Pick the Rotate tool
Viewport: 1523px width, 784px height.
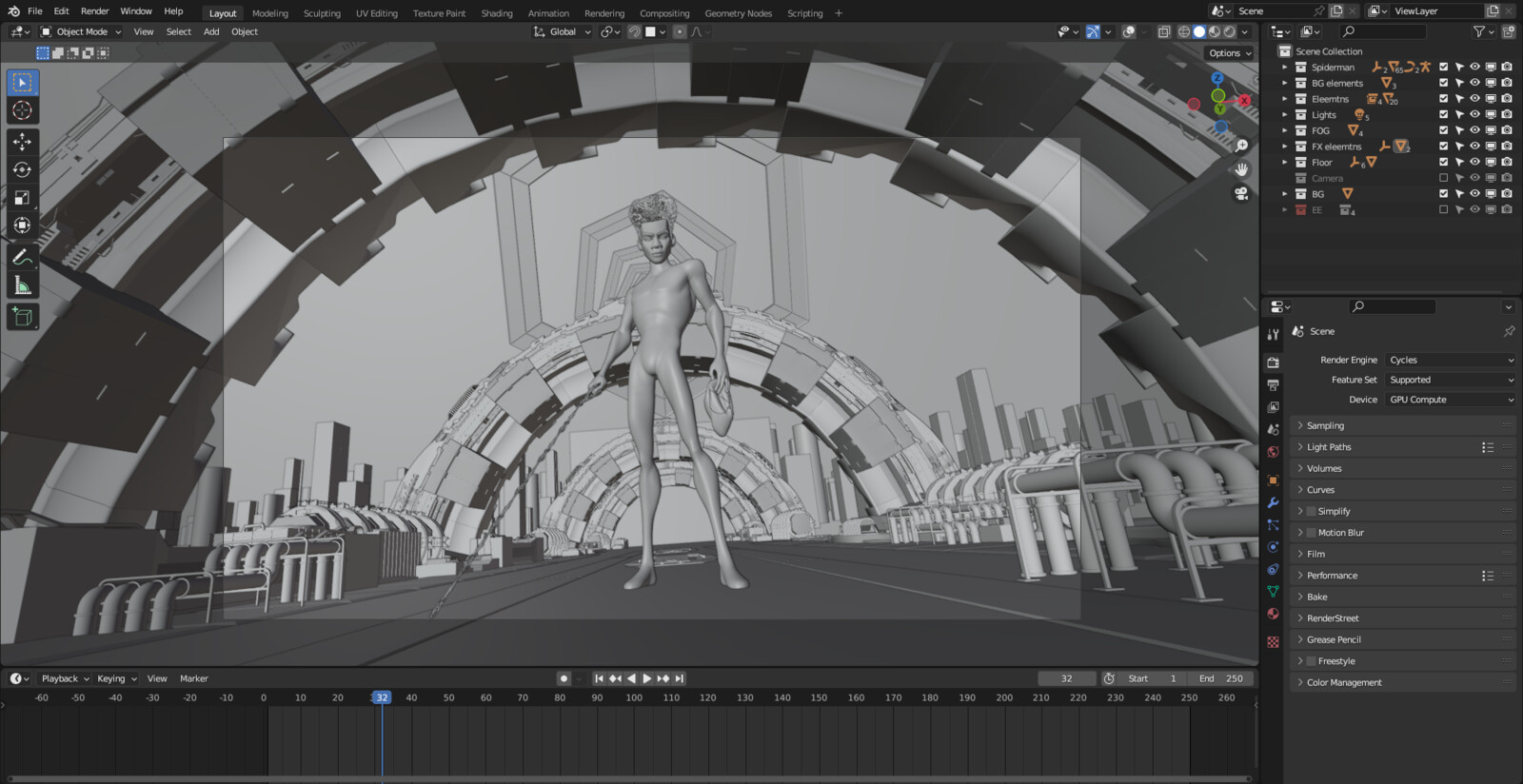pos(22,169)
